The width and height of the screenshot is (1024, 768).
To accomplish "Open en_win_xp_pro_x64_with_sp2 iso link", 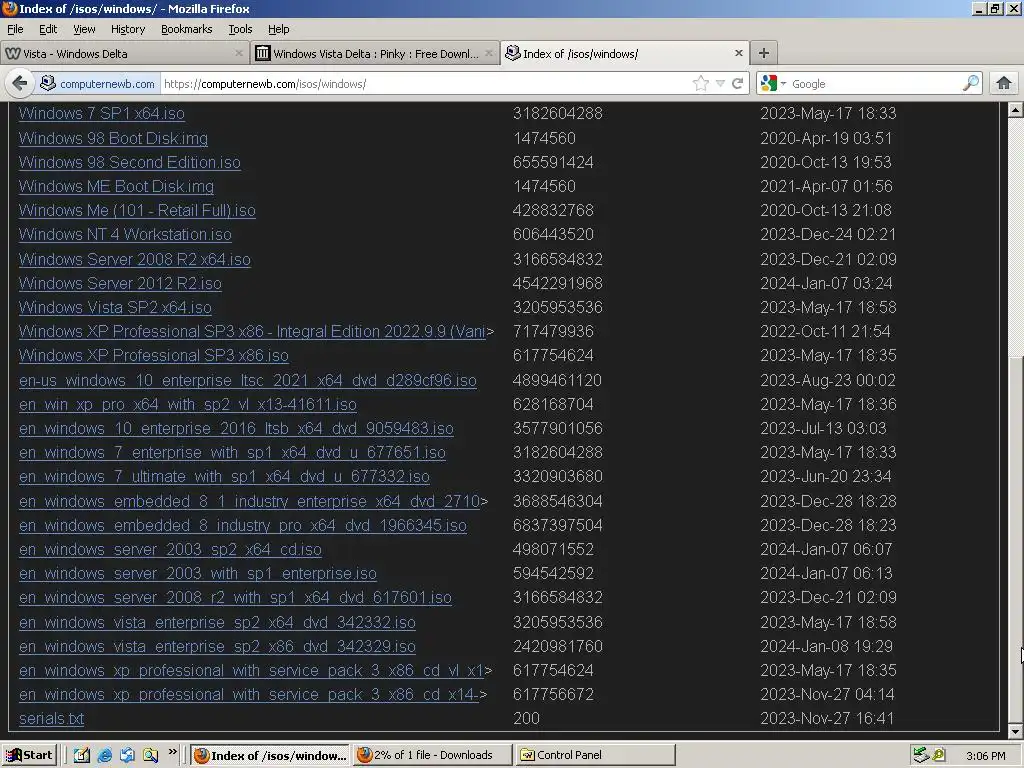I will click(187, 404).
